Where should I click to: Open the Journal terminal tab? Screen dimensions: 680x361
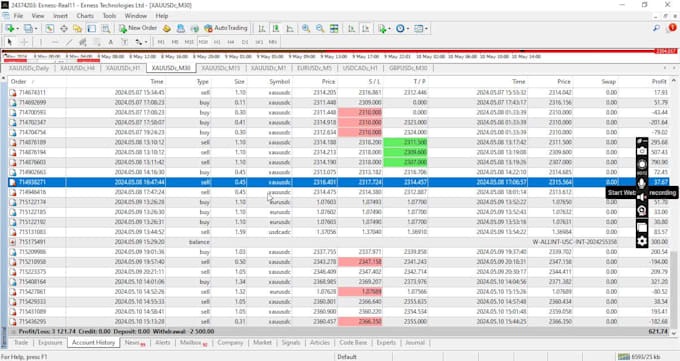coord(415,342)
